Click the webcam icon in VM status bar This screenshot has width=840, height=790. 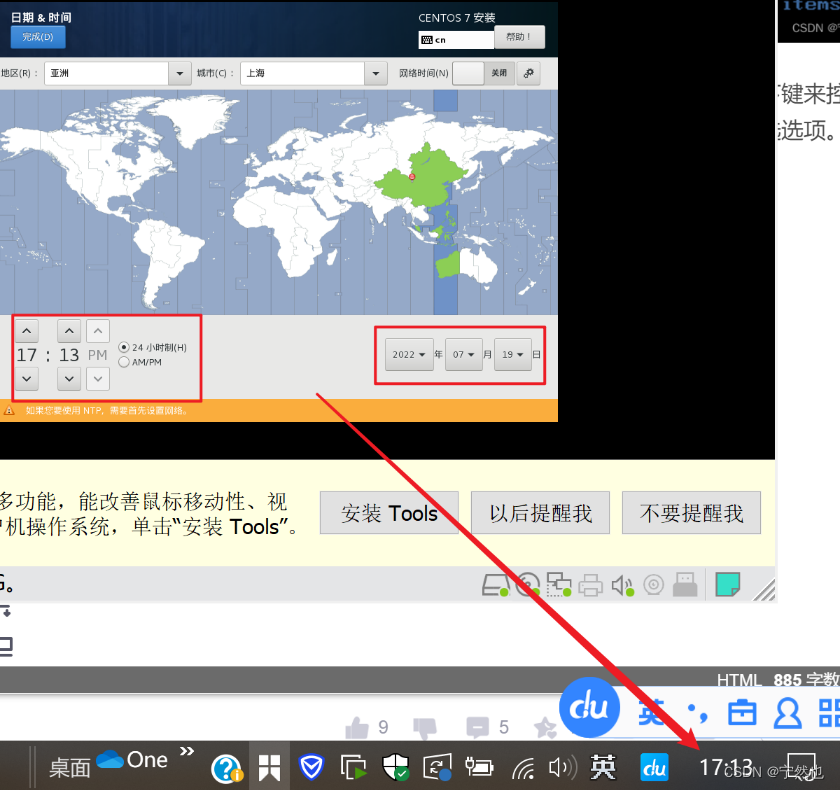652,585
